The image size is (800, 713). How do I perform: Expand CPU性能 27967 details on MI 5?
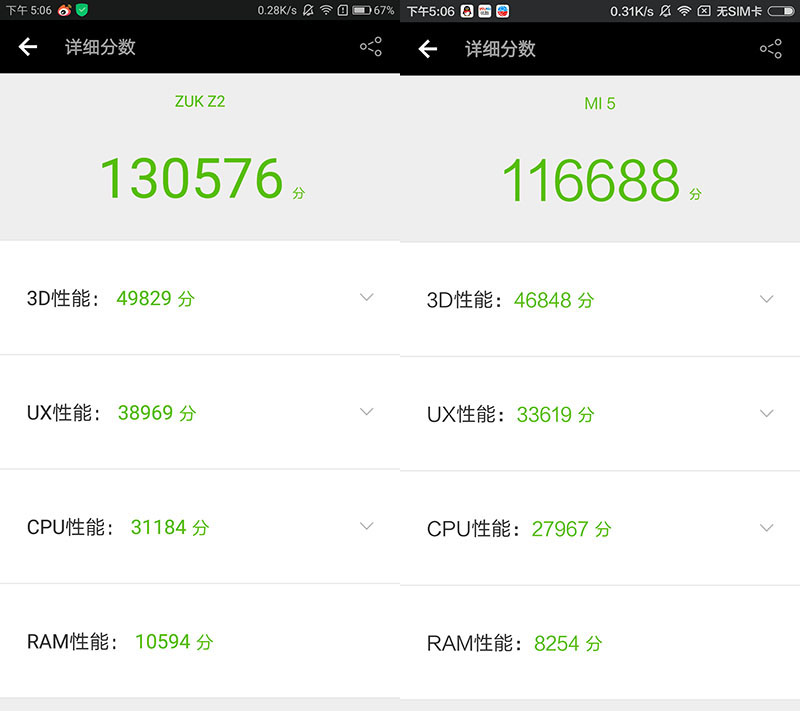(x=767, y=528)
